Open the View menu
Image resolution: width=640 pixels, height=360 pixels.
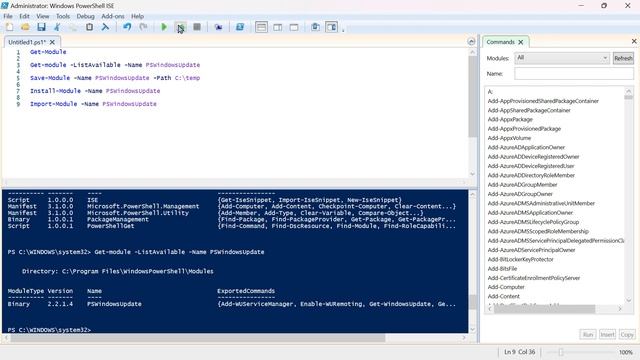42,16
